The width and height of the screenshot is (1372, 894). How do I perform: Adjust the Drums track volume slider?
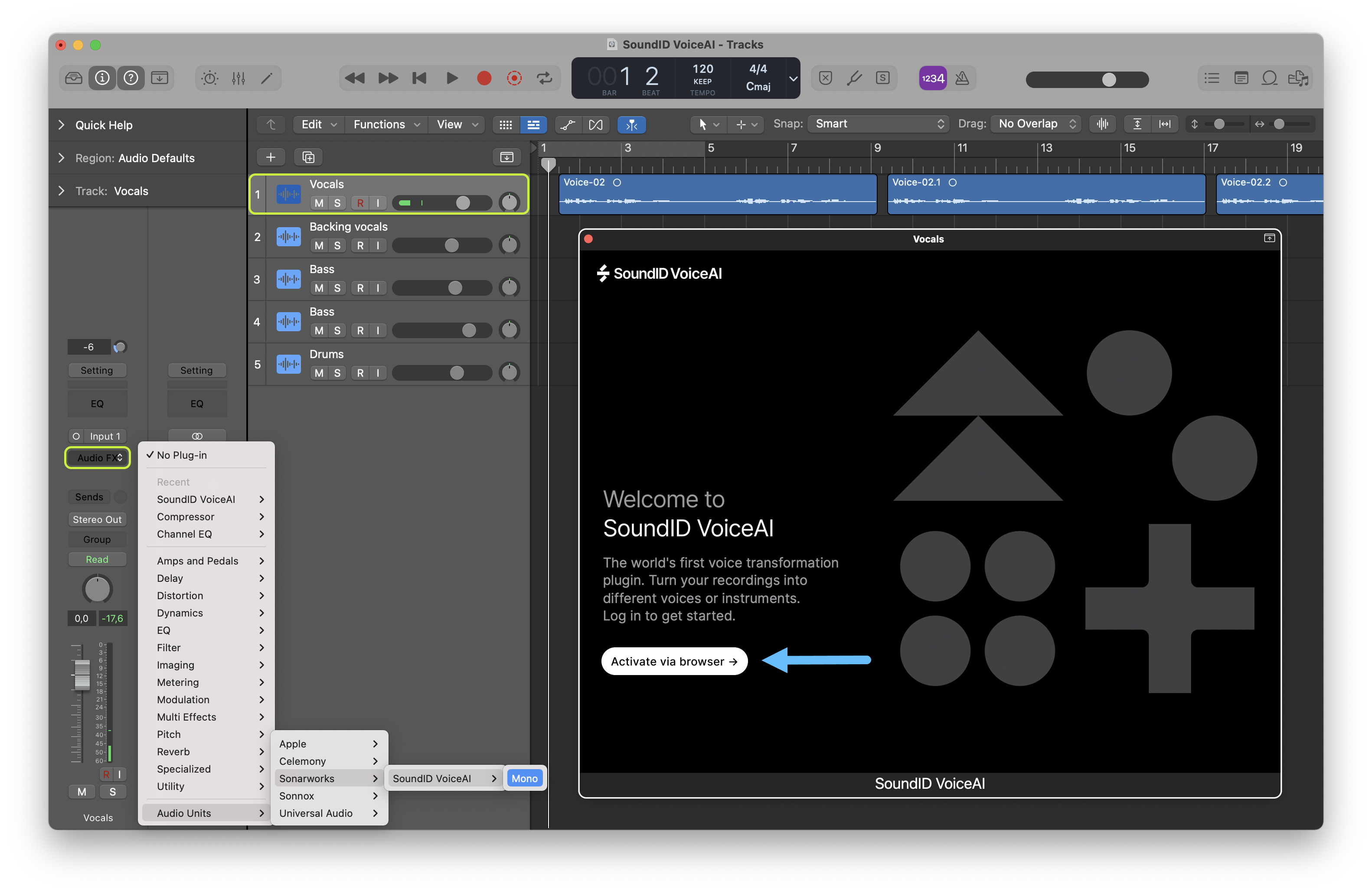(x=442, y=373)
